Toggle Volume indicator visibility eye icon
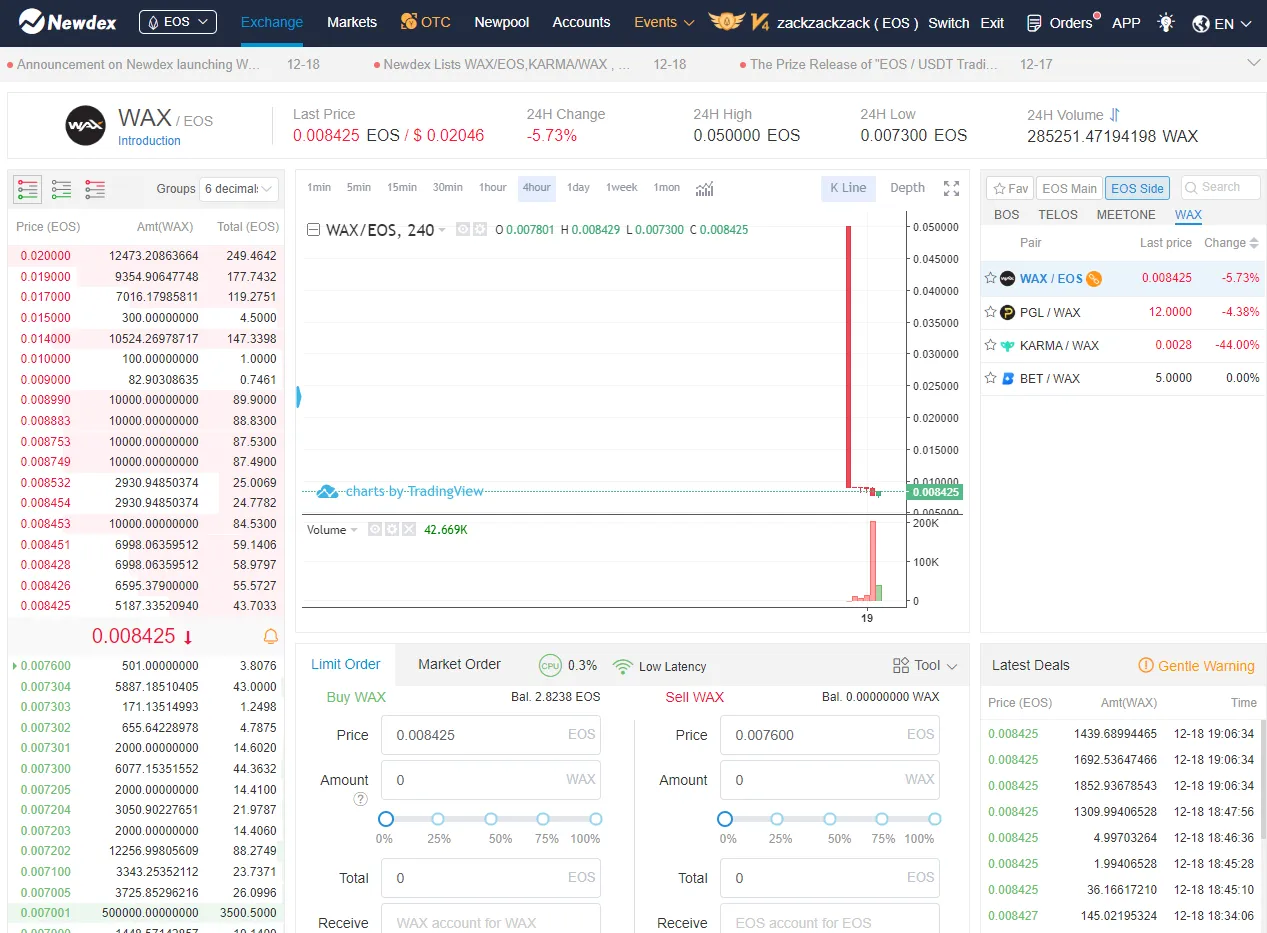 [375, 529]
